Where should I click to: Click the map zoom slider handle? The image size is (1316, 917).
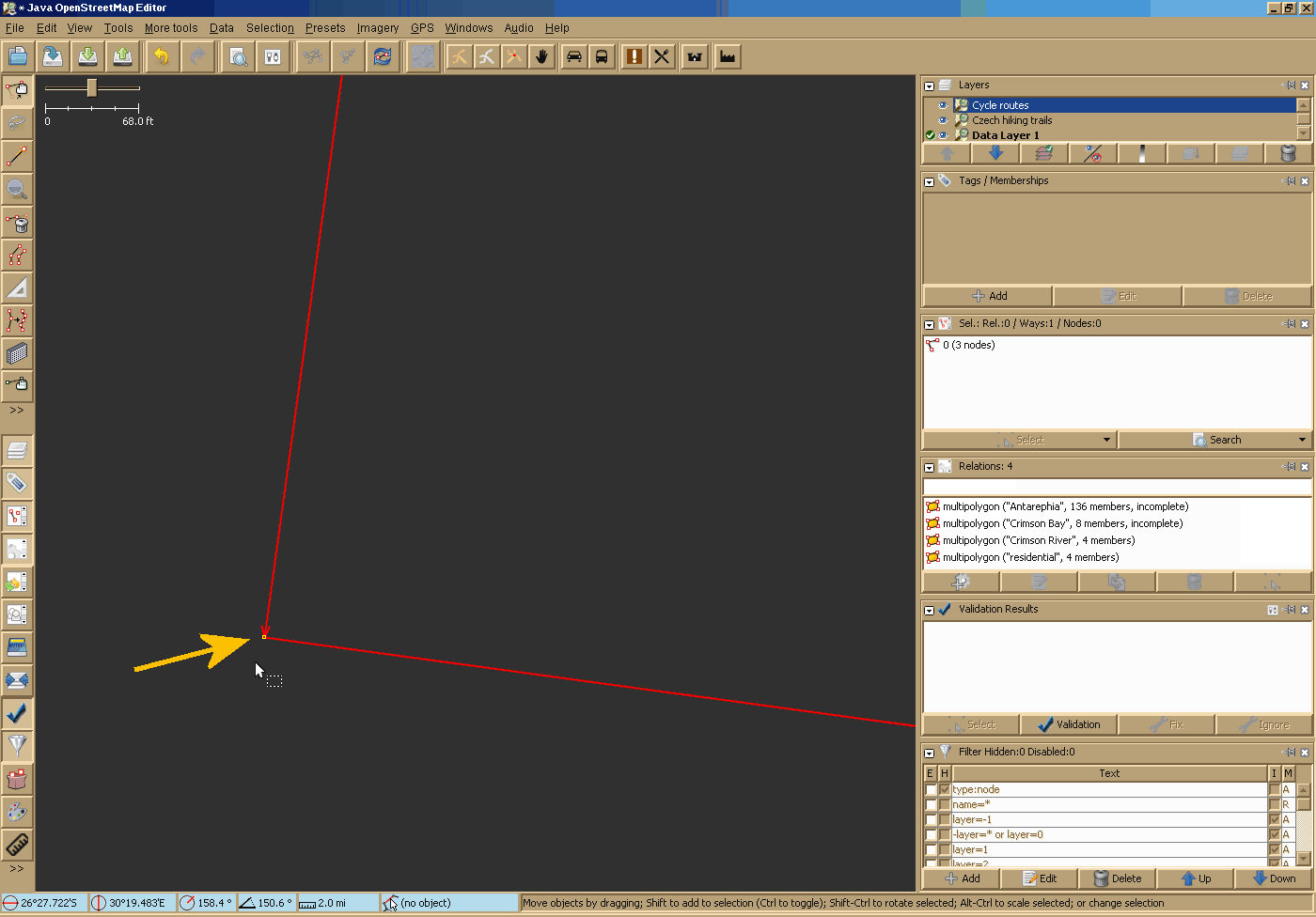[x=92, y=87]
